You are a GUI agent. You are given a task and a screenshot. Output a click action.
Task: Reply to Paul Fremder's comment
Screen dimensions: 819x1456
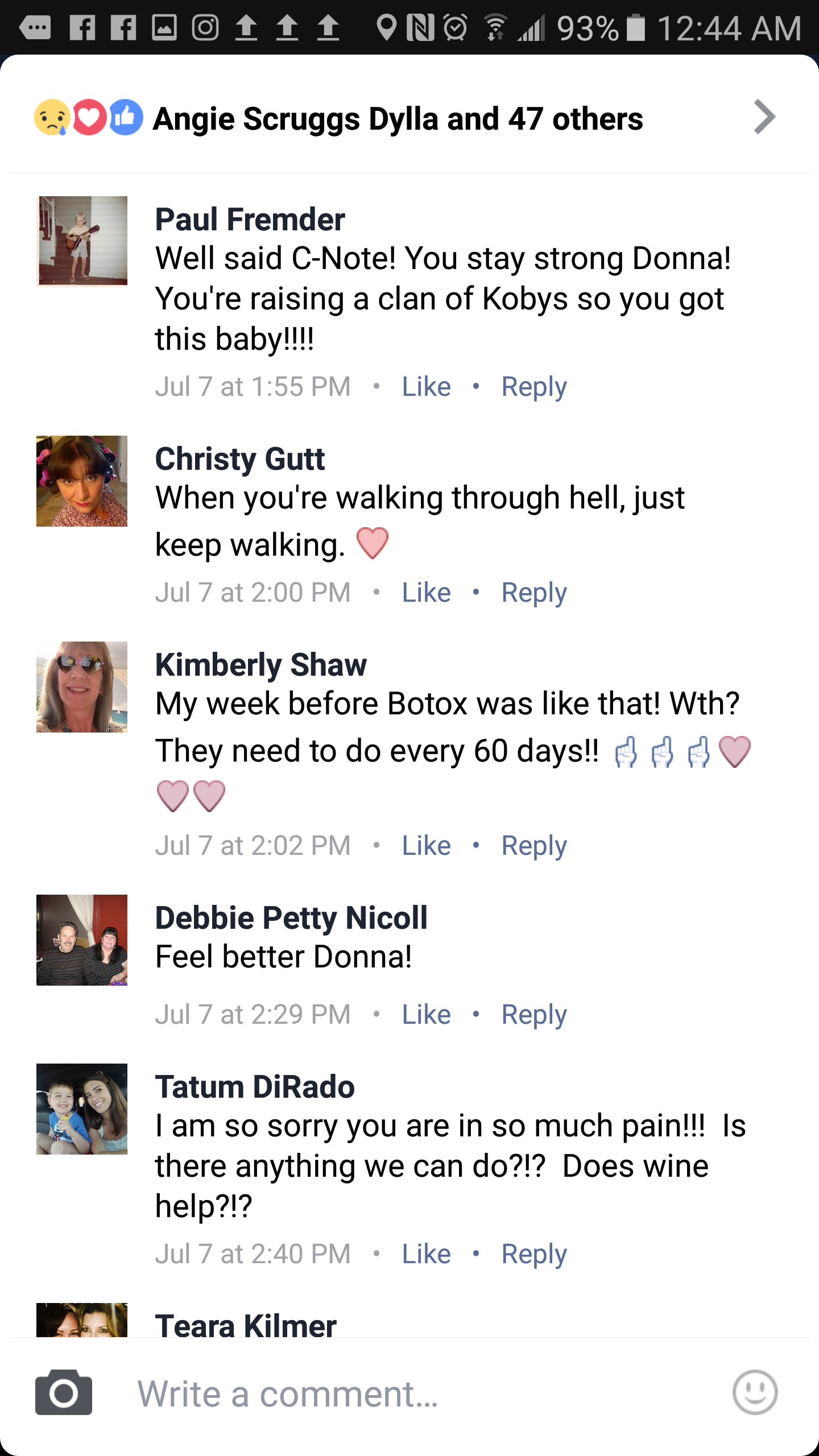coord(533,387)
